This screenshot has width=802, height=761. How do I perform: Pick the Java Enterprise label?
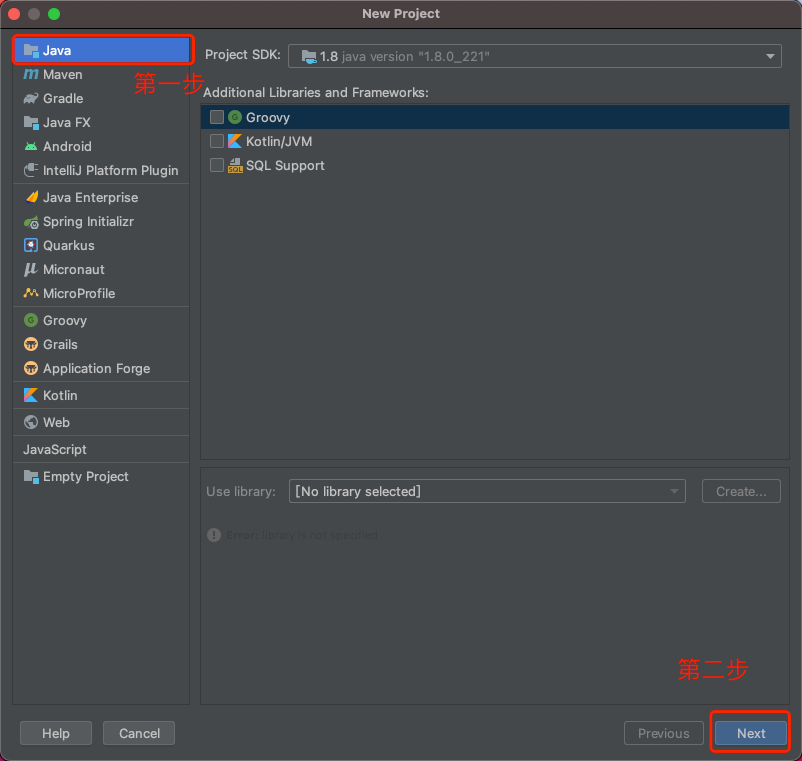(91, 197)
